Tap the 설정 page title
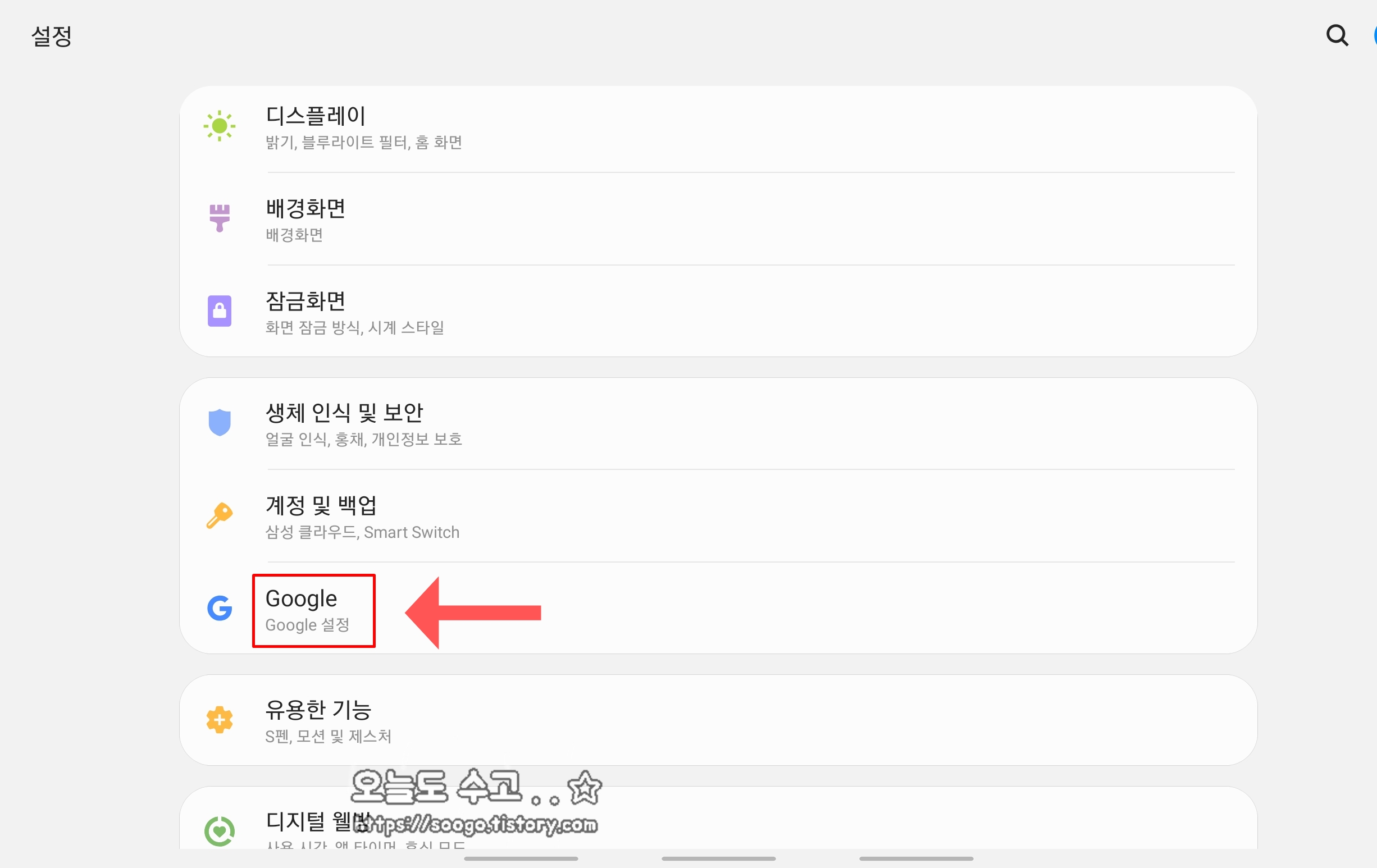The width and height of the screenshot is (1377, 868). (x=52, y=36)
